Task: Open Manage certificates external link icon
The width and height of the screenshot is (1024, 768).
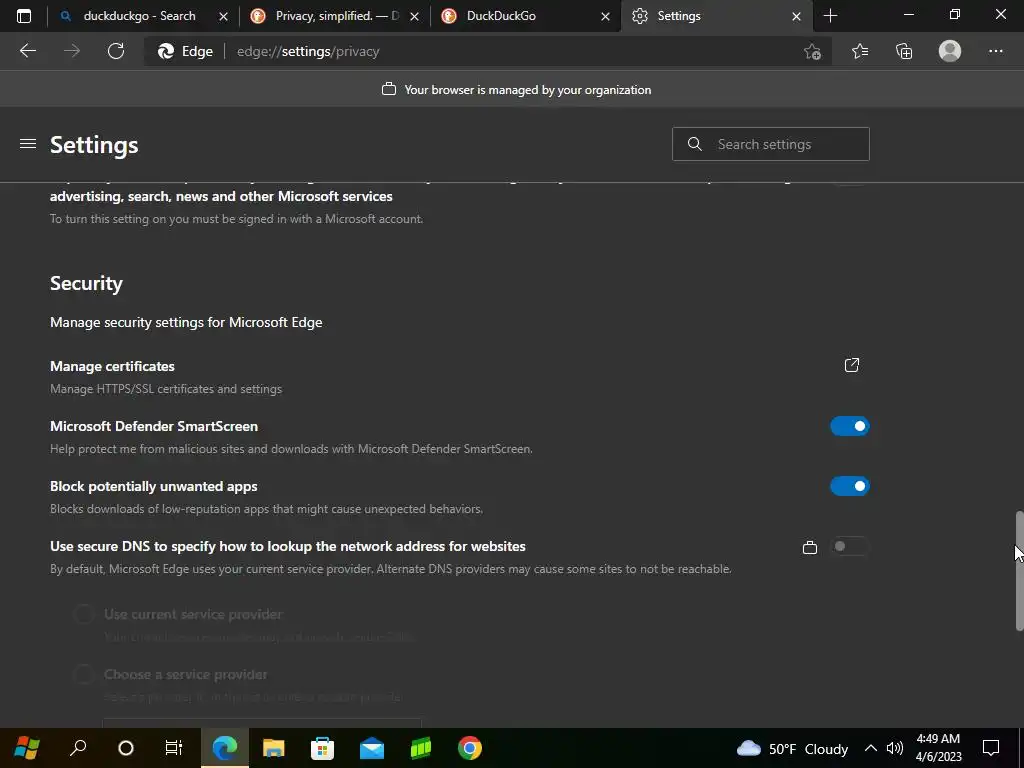Action: pyautogui.click(x=852, y=365)
